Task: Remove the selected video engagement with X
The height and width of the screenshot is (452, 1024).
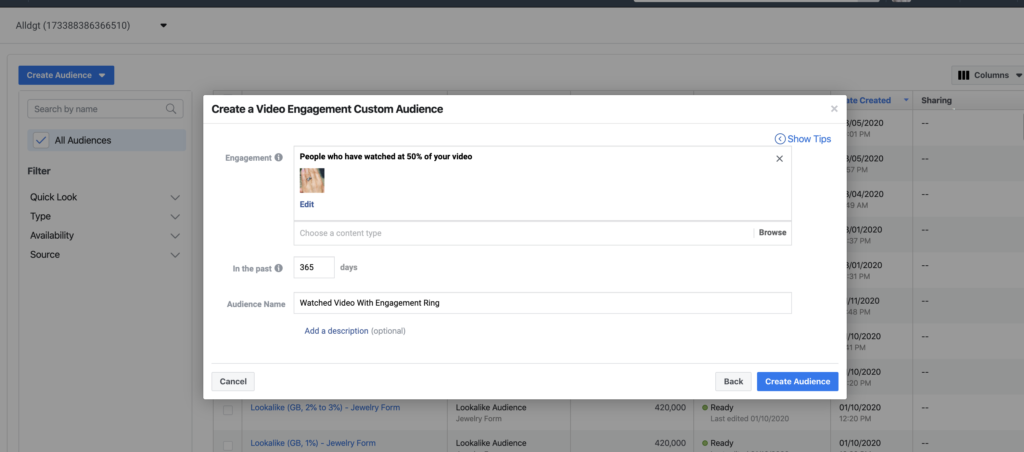Action: point(779,159)
